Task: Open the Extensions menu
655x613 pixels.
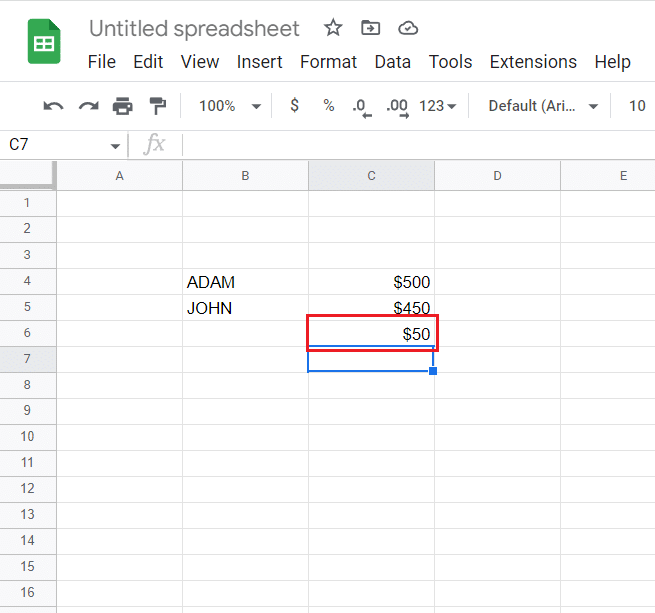Action: (x=533, y=62)
